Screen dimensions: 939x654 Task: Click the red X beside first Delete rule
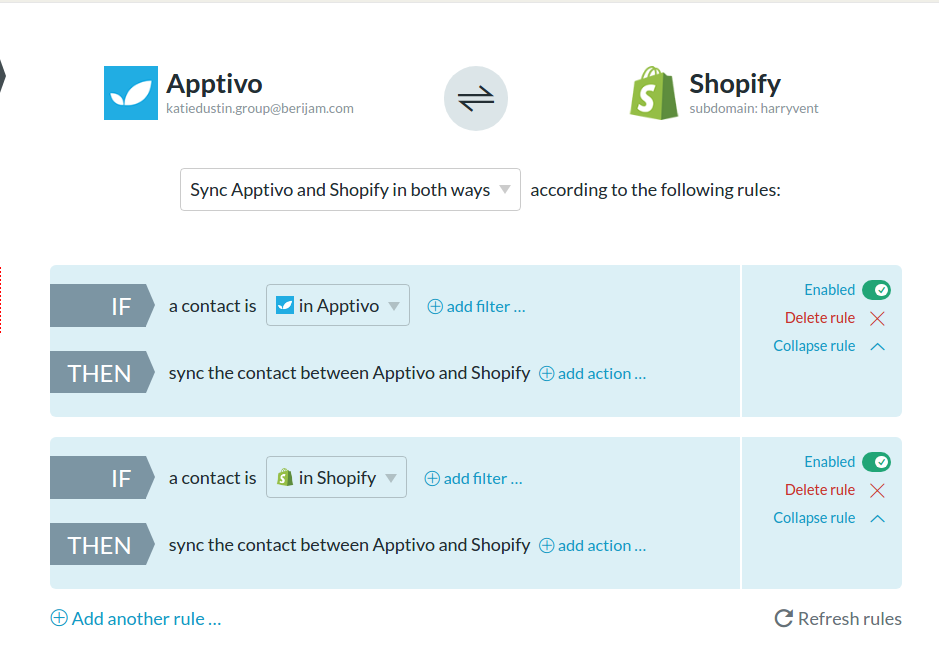tap(877, 318)
